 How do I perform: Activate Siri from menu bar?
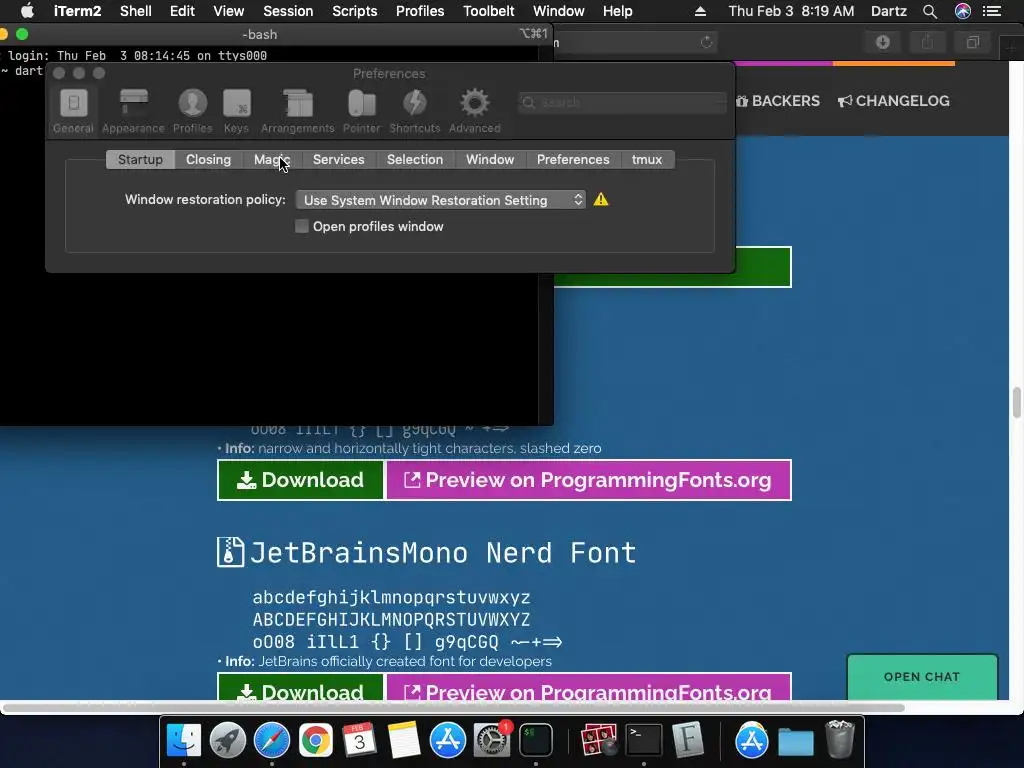click(x=963, y=11)
